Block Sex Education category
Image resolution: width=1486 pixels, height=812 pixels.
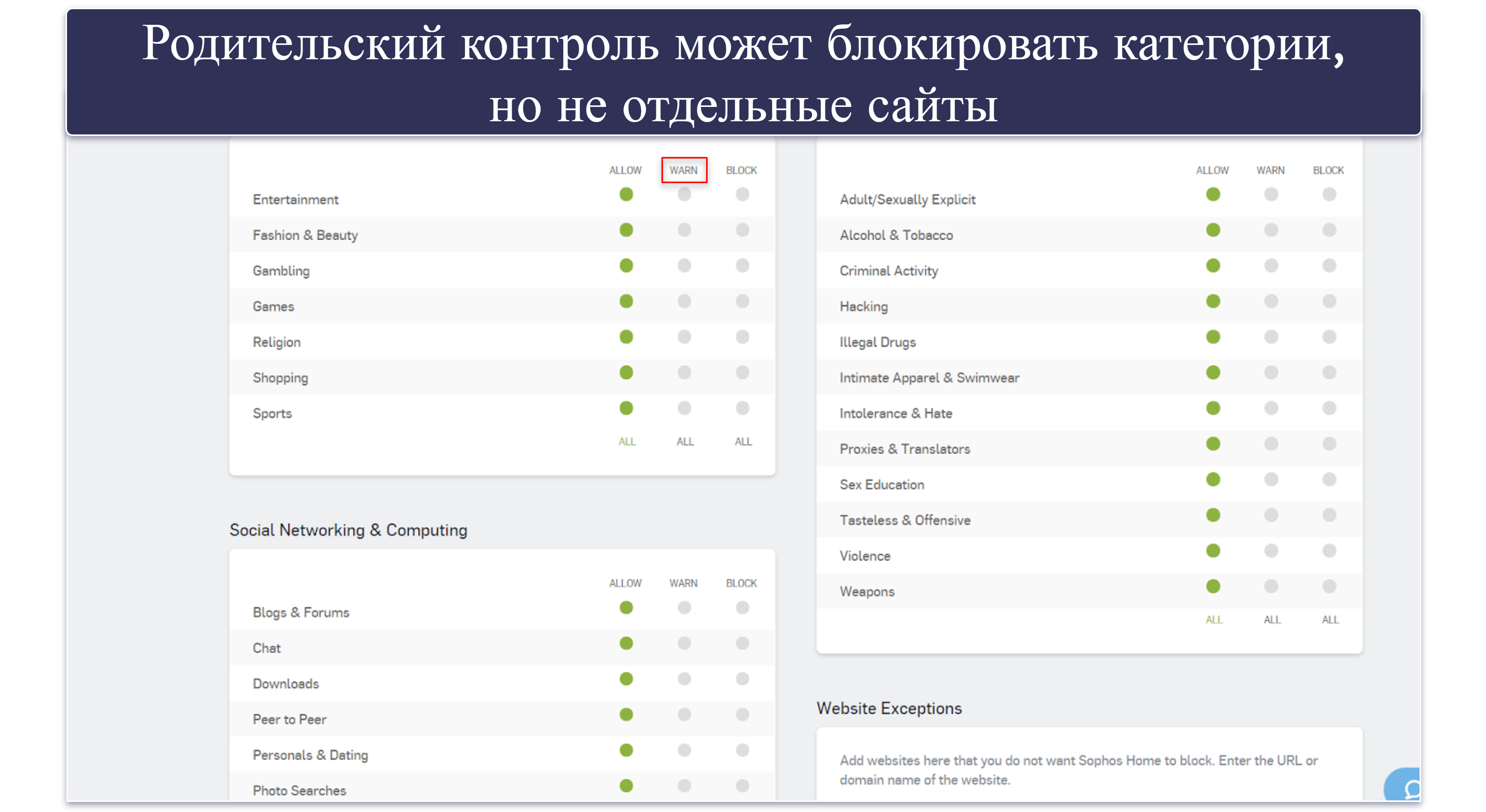pos(1329,480)
